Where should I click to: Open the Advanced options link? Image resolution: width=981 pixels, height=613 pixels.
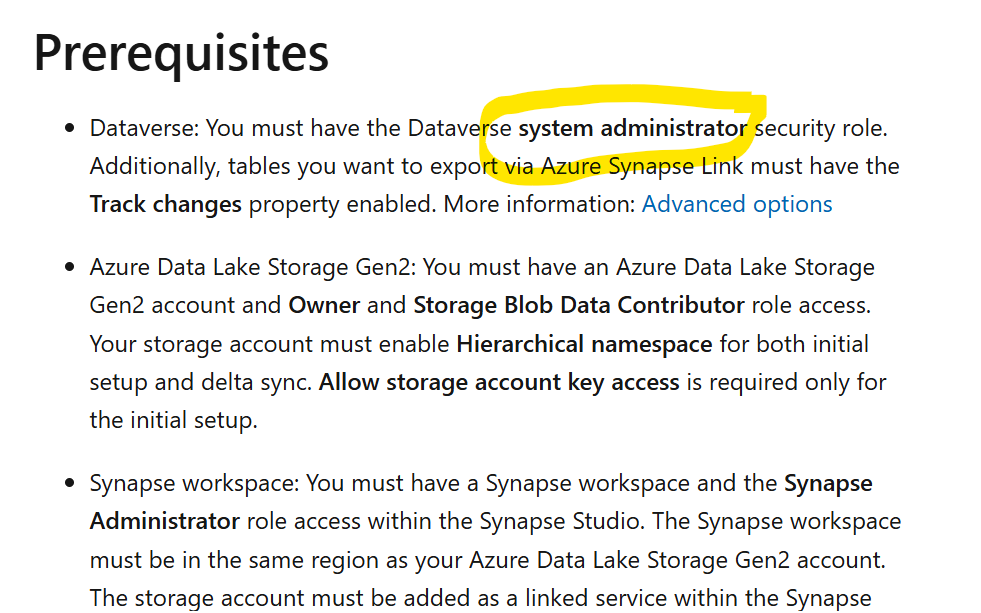tap(736, 205)
